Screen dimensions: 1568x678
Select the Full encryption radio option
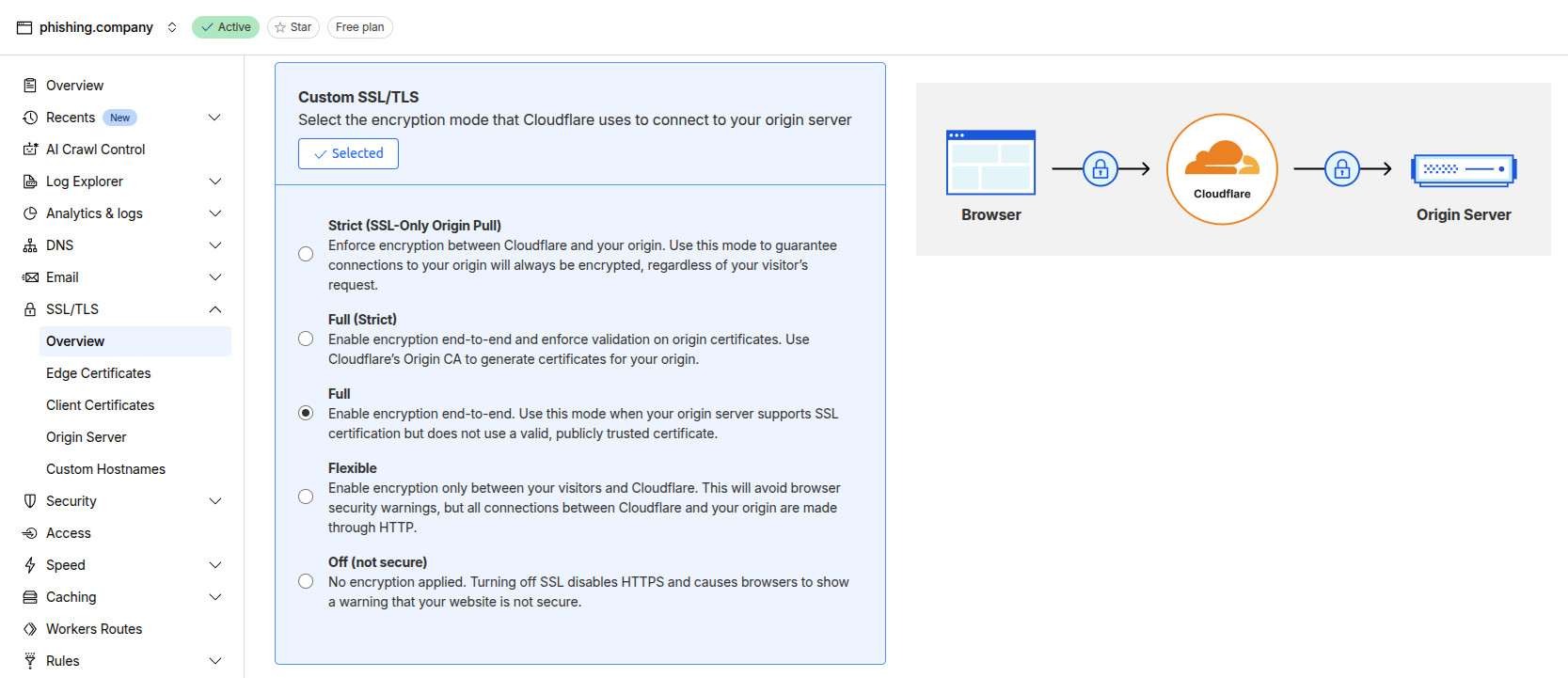point(306,413)
